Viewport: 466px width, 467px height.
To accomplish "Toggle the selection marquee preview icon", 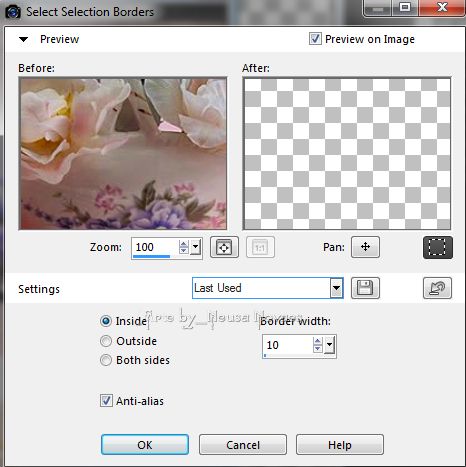I will click(x=438, y=247).
